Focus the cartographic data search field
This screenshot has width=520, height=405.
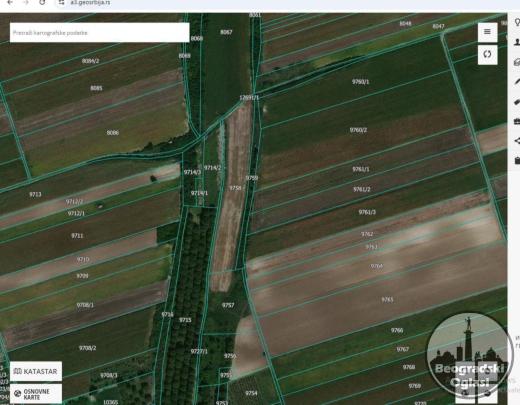pyautogui.click(x=100, y=33)
